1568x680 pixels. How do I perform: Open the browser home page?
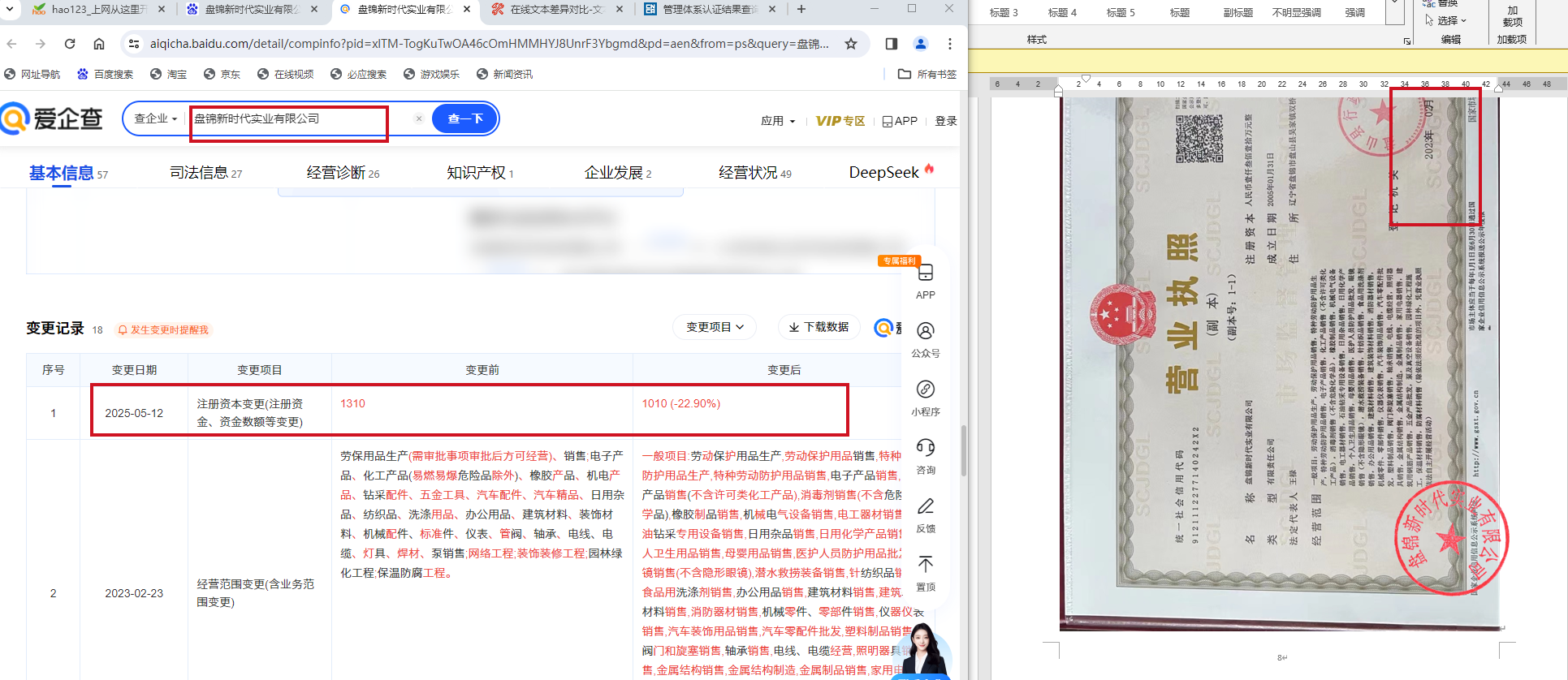tap(99, 44)
